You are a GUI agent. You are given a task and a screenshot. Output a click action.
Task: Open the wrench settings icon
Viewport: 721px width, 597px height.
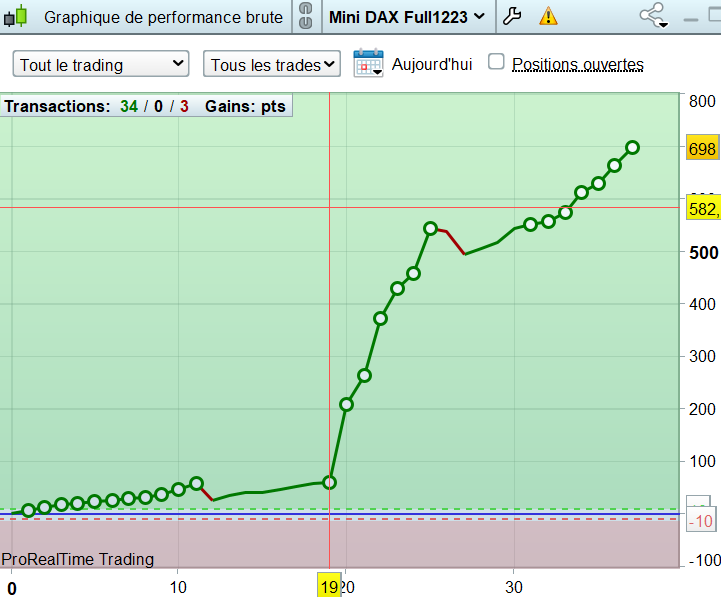point(512,17)
